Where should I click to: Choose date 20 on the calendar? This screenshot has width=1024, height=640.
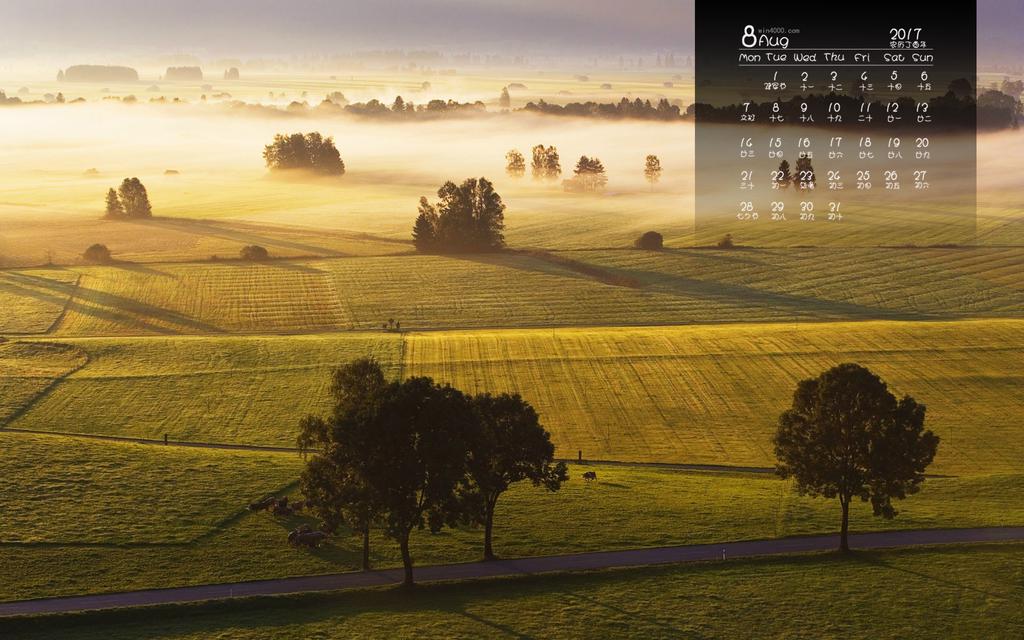point(922,143)
